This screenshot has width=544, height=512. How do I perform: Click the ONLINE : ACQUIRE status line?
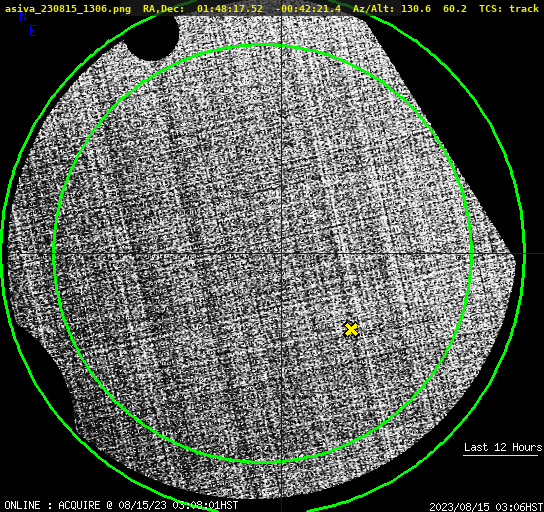click(121, 505)
